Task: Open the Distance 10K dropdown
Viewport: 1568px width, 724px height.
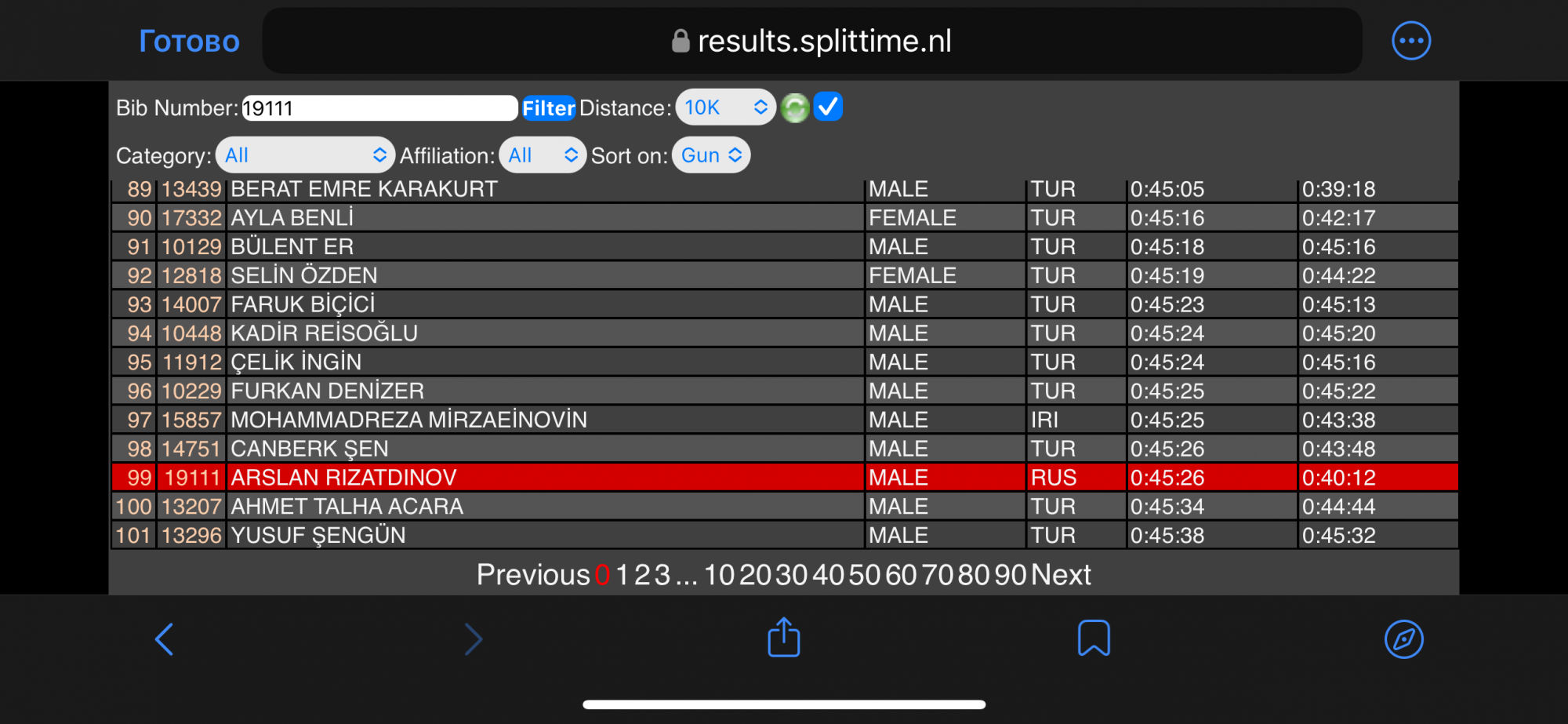Action: coord(725,107)
